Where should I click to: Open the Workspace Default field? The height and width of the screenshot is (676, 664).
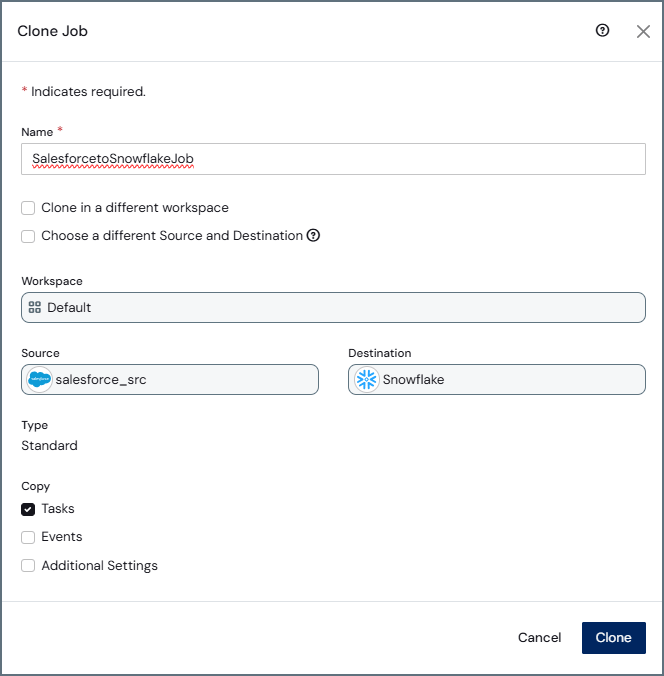coord(333,307)
